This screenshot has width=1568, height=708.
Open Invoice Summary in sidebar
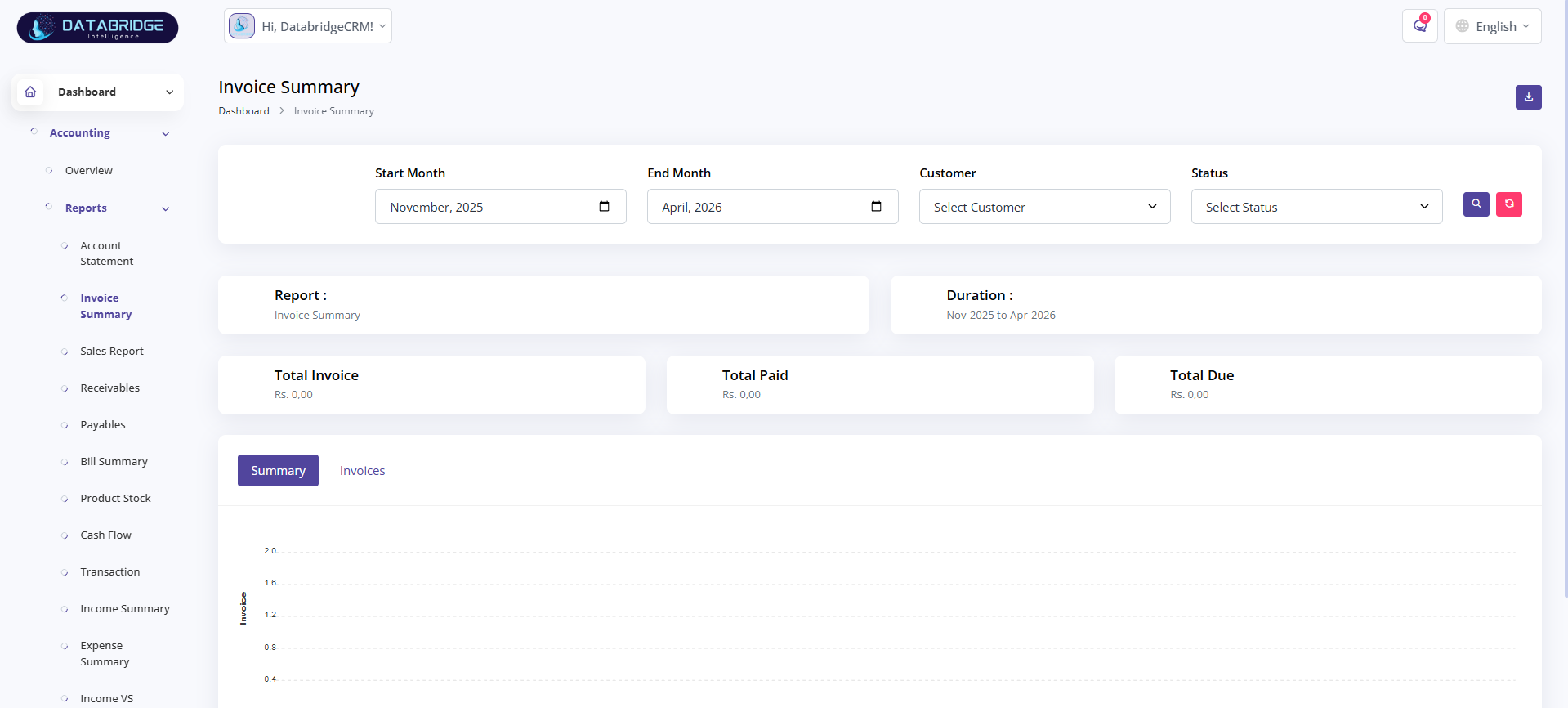(105, 307)
